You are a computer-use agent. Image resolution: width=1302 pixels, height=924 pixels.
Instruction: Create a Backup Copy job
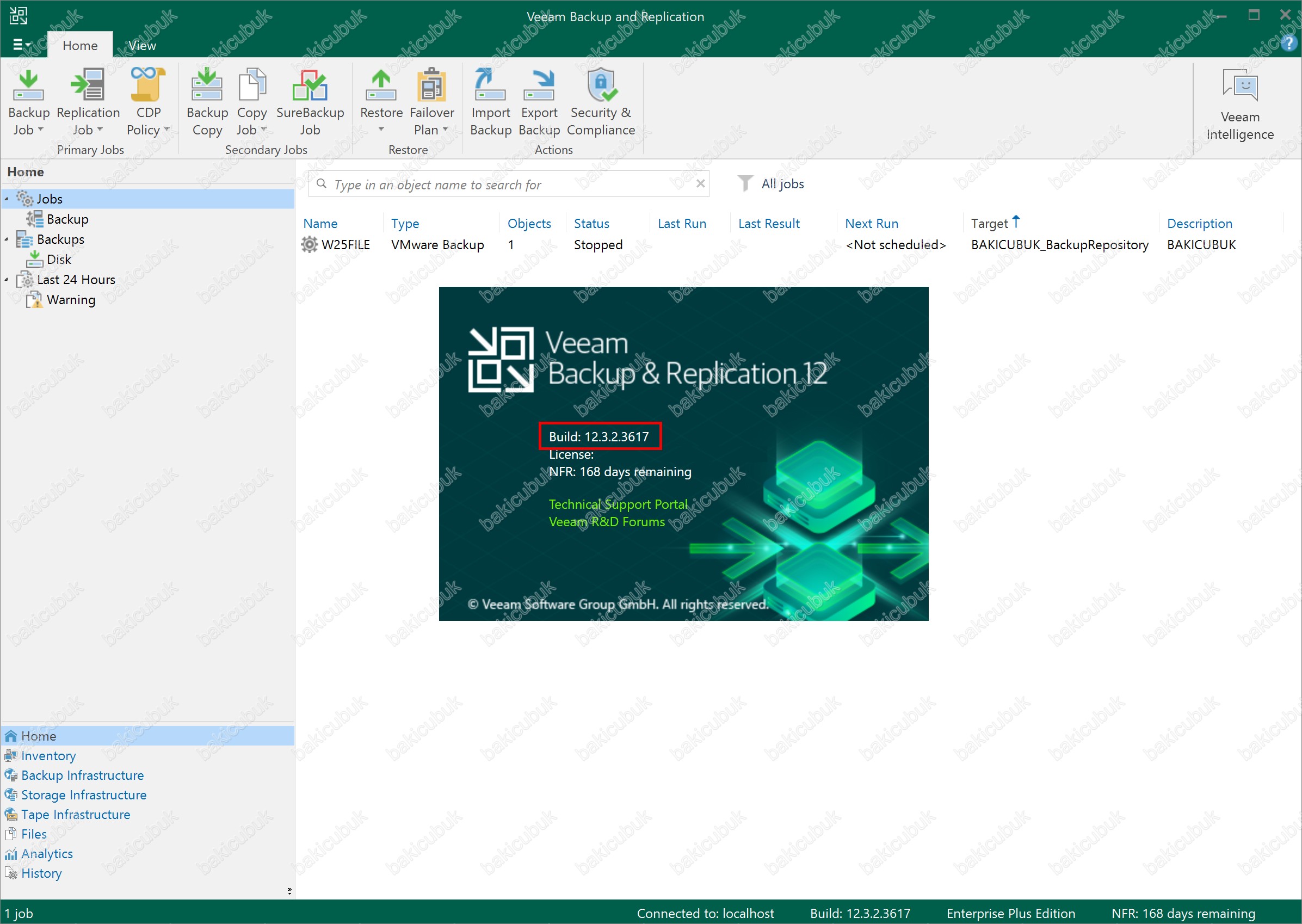tap(207, 102)
